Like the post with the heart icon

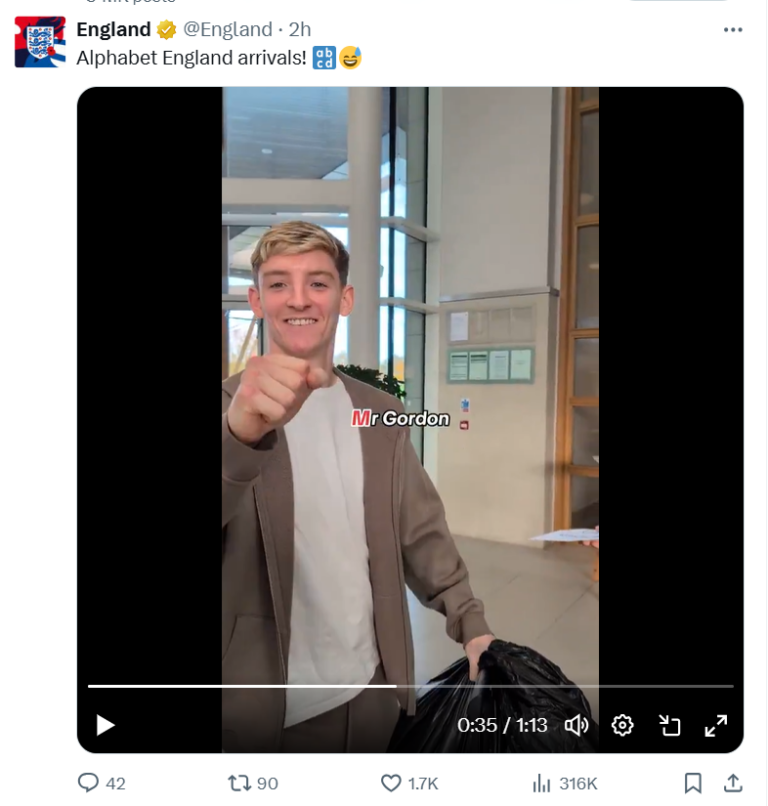pyautogui.click(x=391, y=783)
